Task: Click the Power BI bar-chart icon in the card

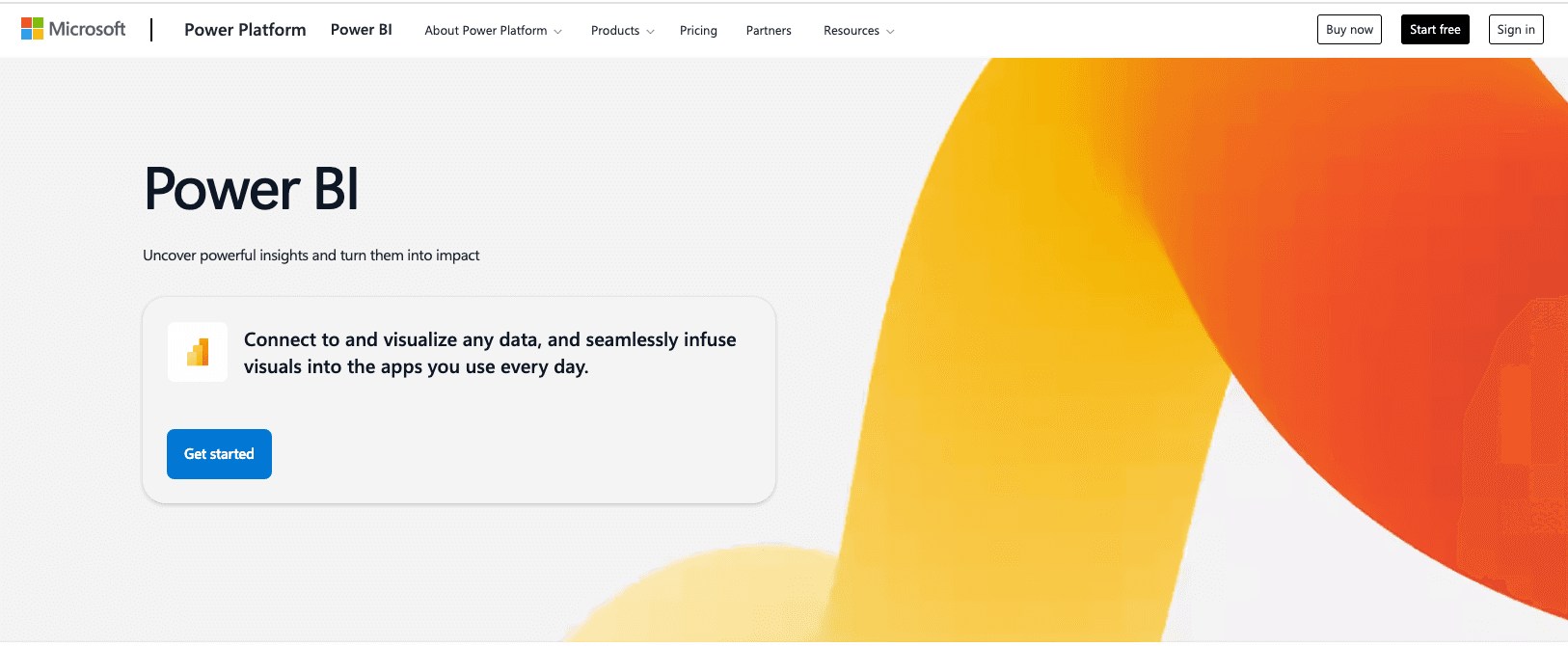Action: (198, 352)
